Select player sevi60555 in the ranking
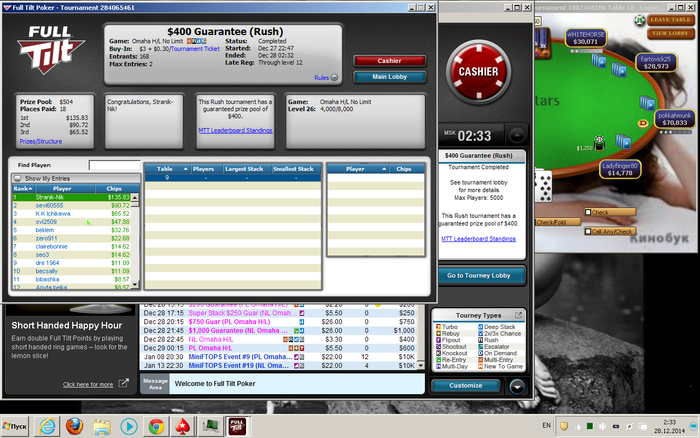Screen dimensions: 700x438 coord(71,205)
